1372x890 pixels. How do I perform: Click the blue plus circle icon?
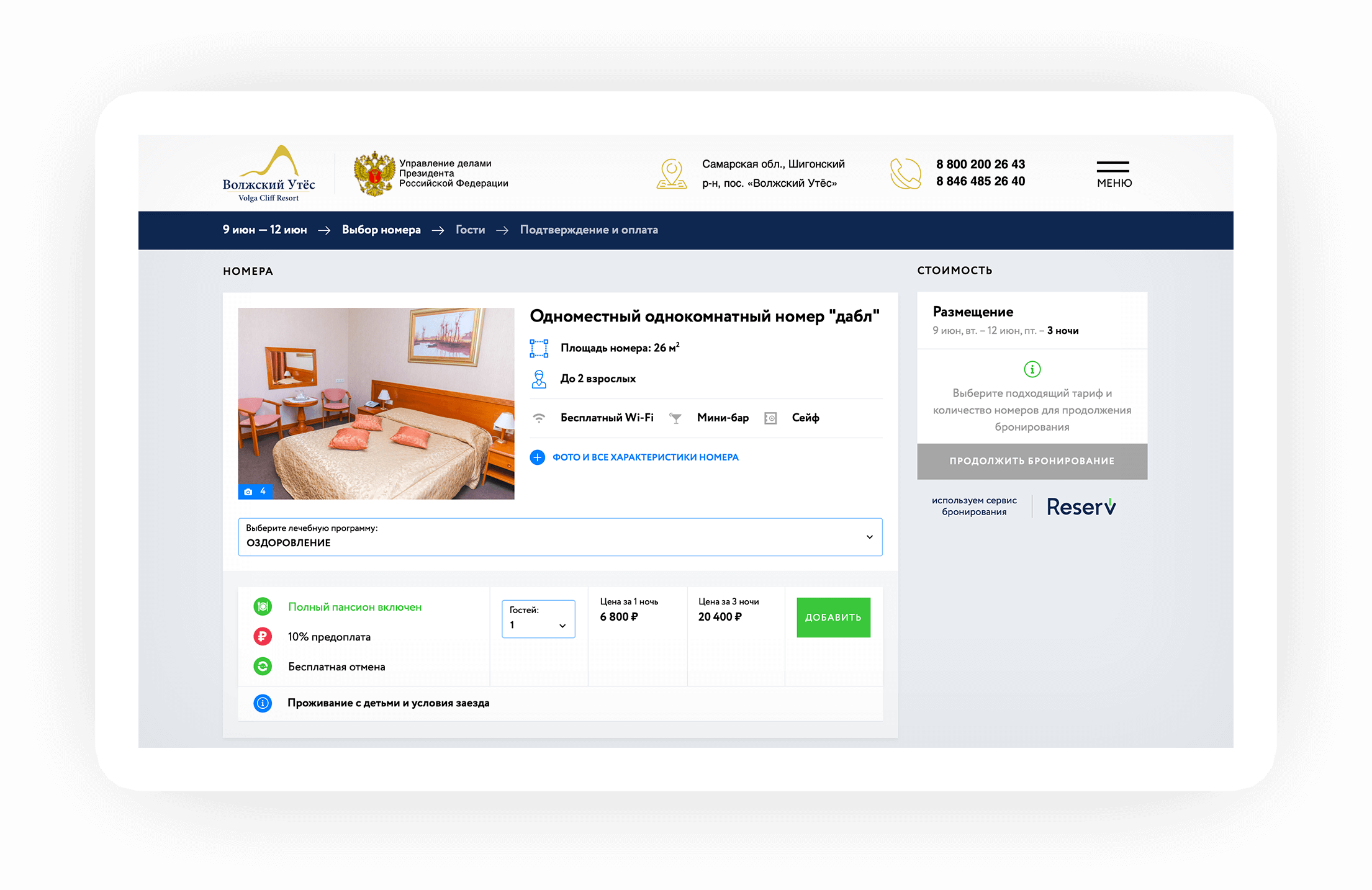click(537, 457)
